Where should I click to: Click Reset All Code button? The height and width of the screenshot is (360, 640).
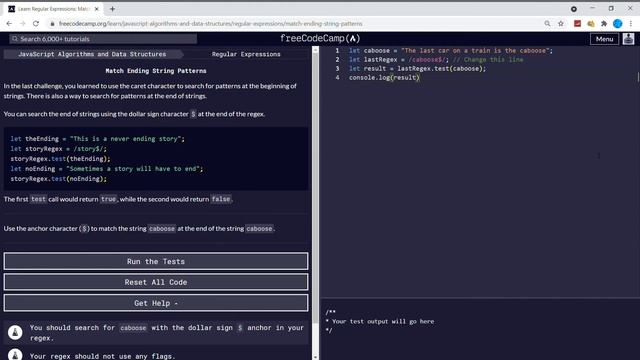[156, 282]
